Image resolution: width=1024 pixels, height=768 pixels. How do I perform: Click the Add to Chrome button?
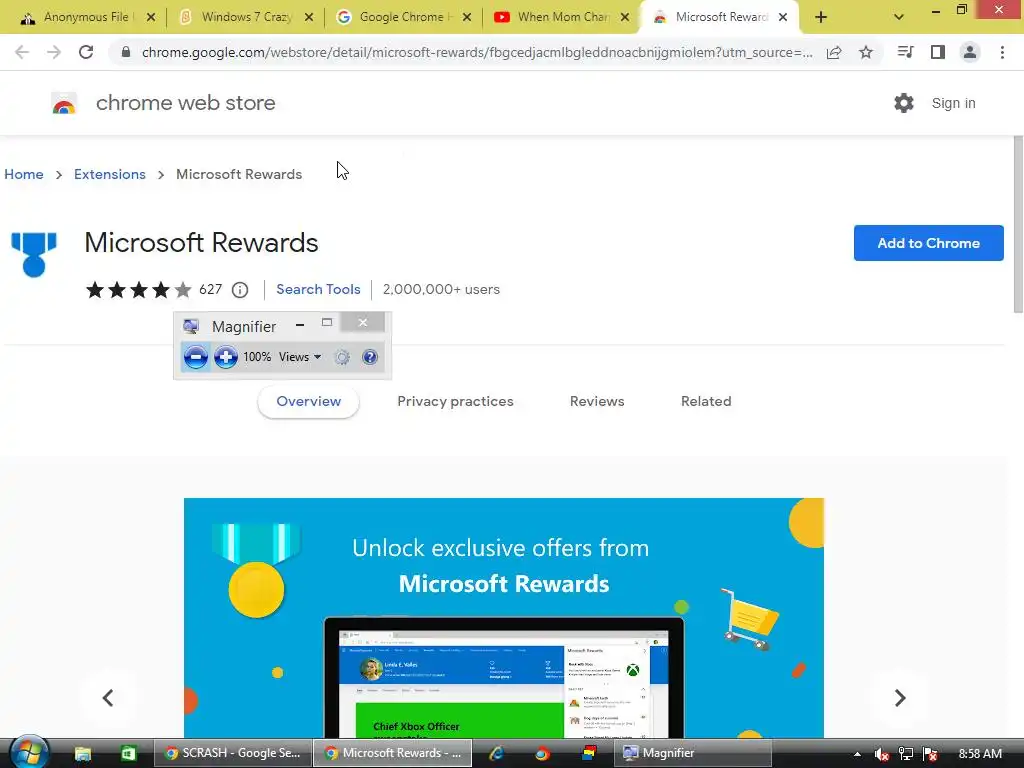click(928, 243)
